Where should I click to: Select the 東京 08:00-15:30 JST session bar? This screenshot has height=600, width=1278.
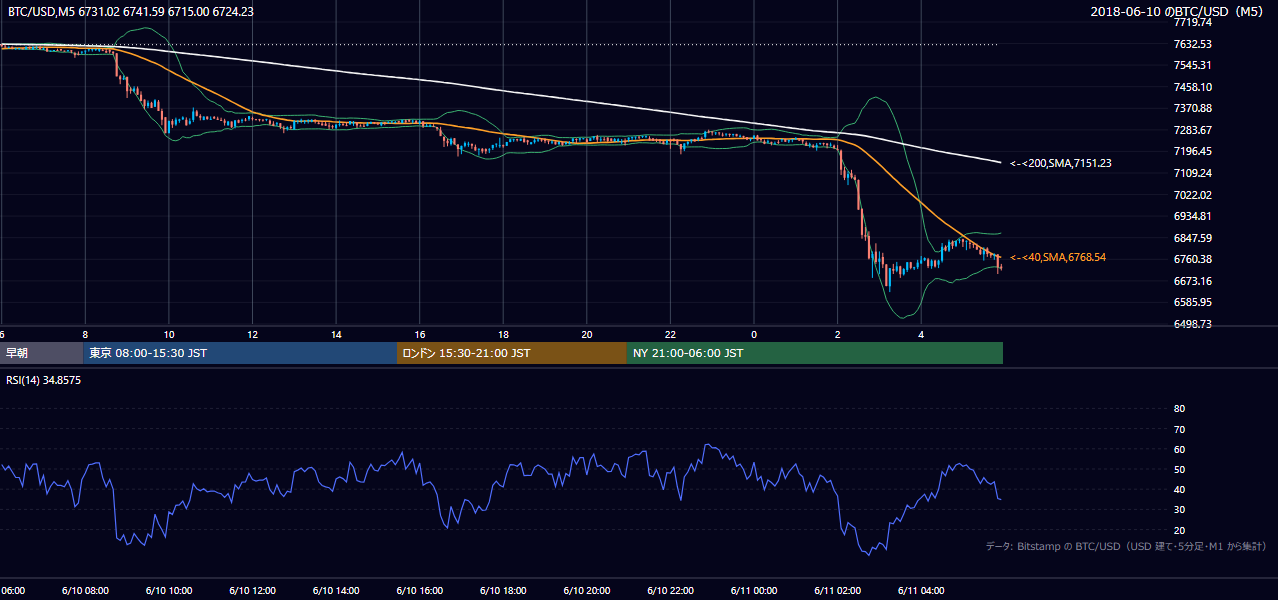[x=240, y=353]
